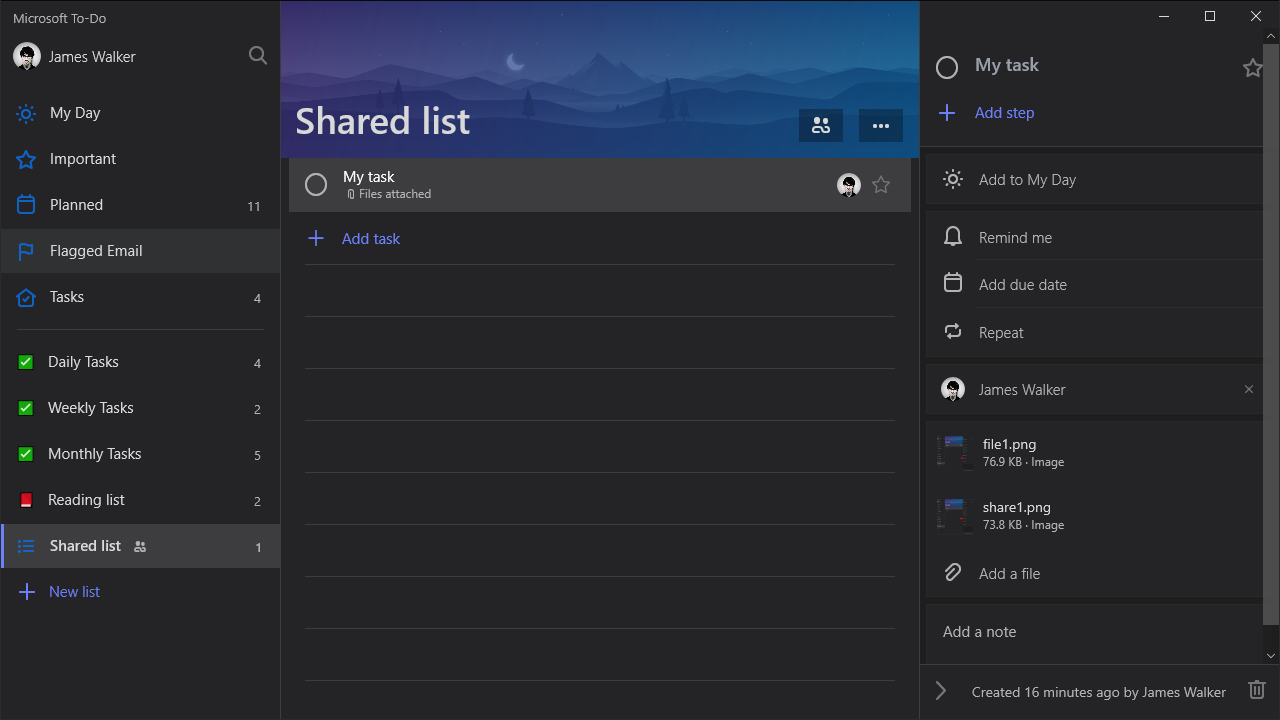Click the New list link
Screen dimensions: 1280x720
tap(74, 592)
